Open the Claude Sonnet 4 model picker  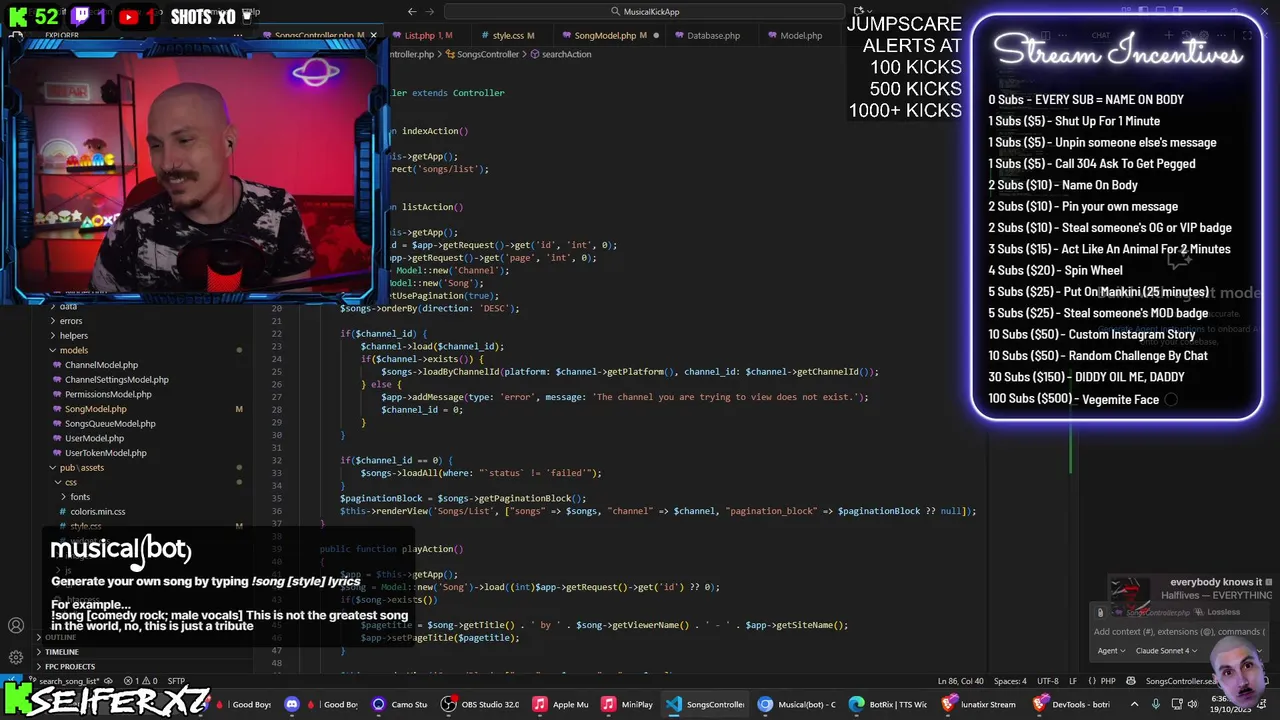pyautogui.click(x=1166, y=651)
